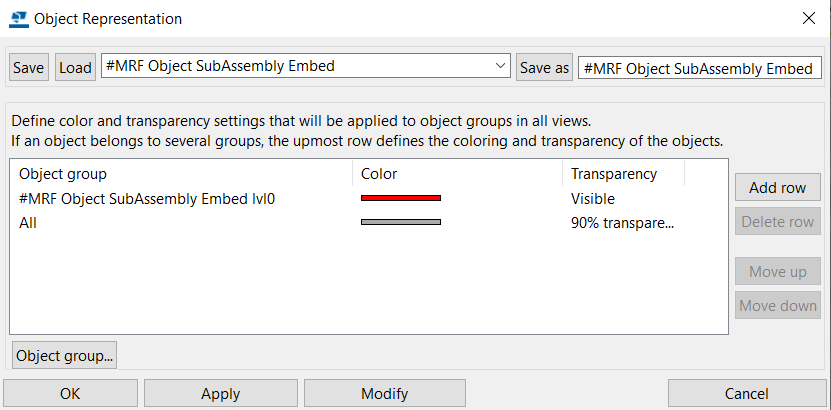Click the Tekla app icon in title bar
This screenshot has height=410, width=831.
(19, 19)
